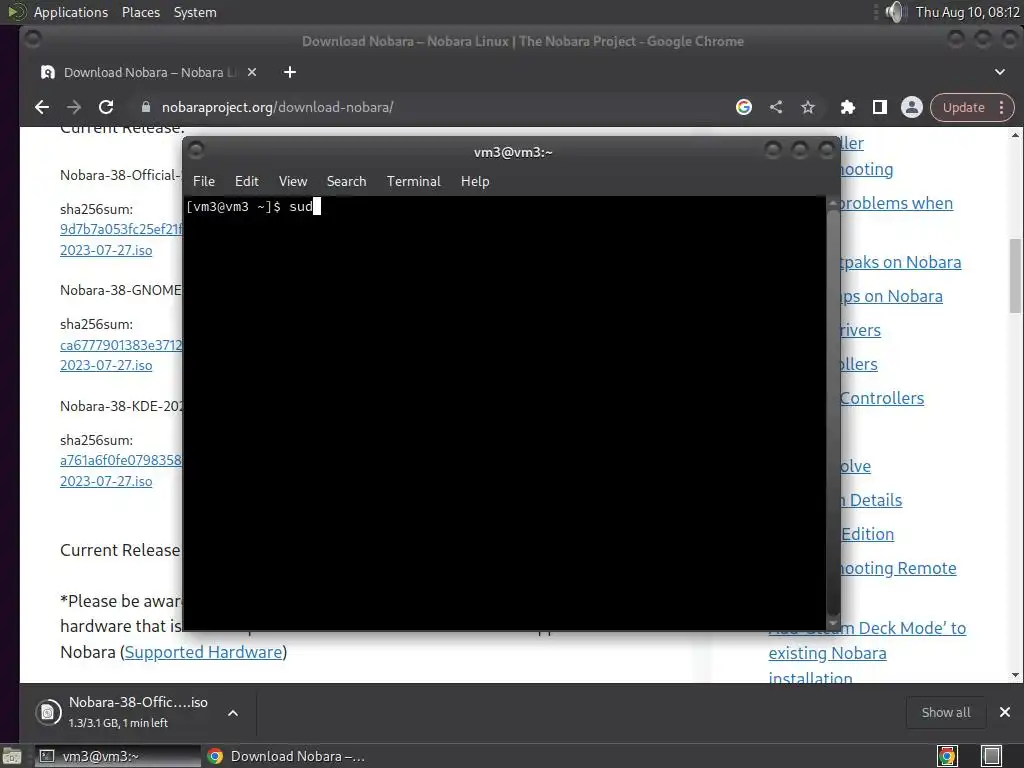Open the a761a6f0fe0798358 checksum link
The image size is (1024, 768).
[x=121, y=460]
